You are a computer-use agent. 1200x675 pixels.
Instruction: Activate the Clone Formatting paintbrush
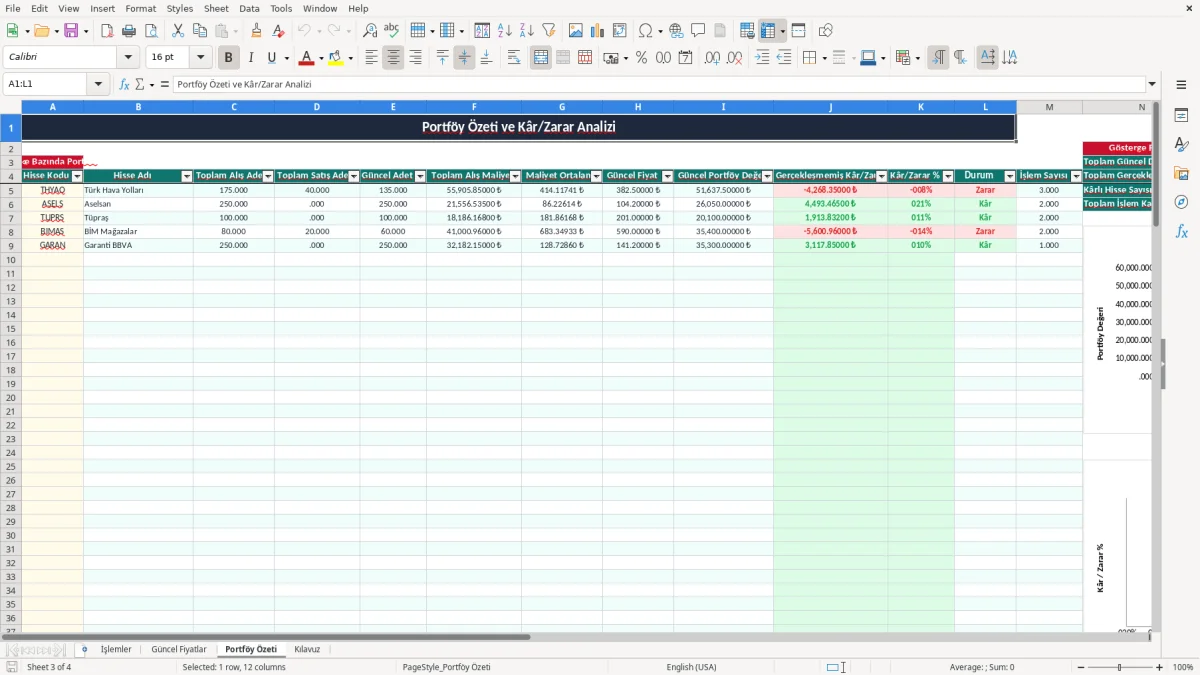[x=257, y=31]
